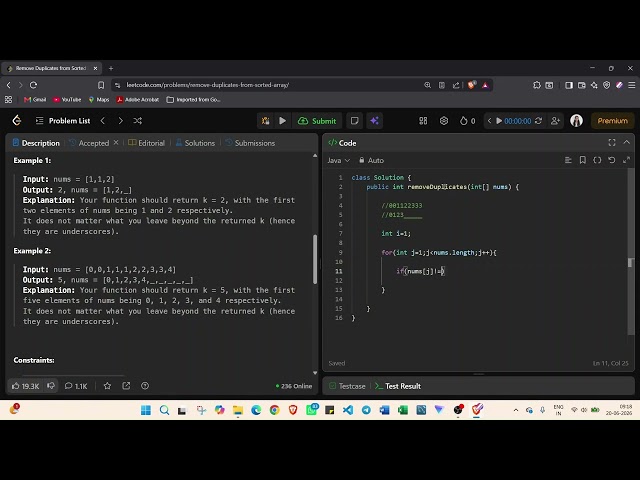Switch to the Description tab

[36, 143]
